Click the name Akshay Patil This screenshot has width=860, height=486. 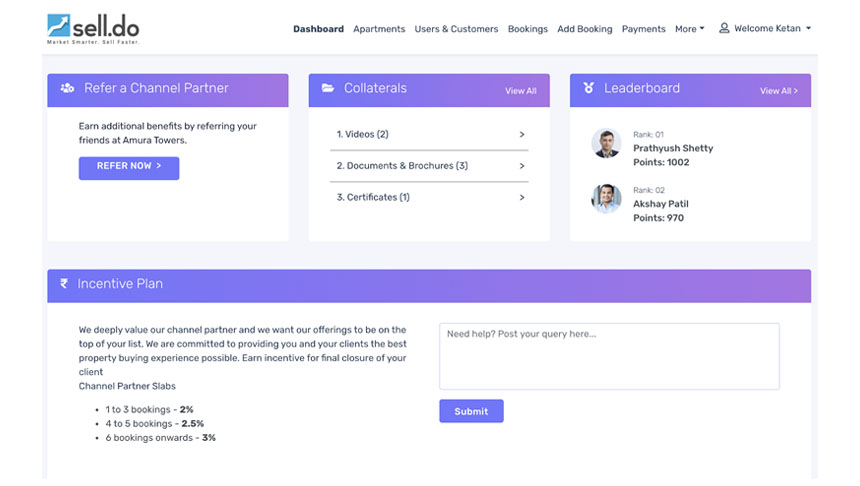coord(661,204)
